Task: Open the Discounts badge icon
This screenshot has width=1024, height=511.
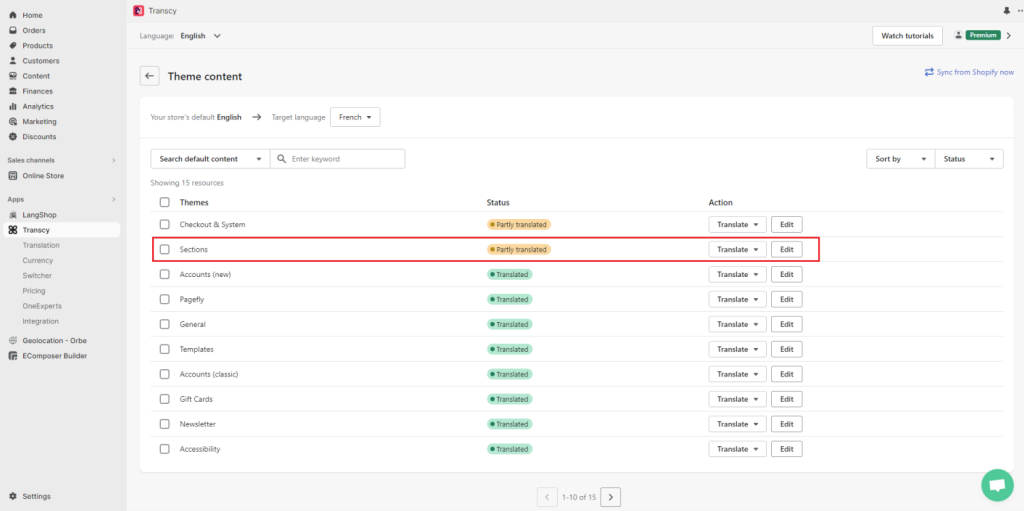Action: pyautogui.click(x=12, y=137)
